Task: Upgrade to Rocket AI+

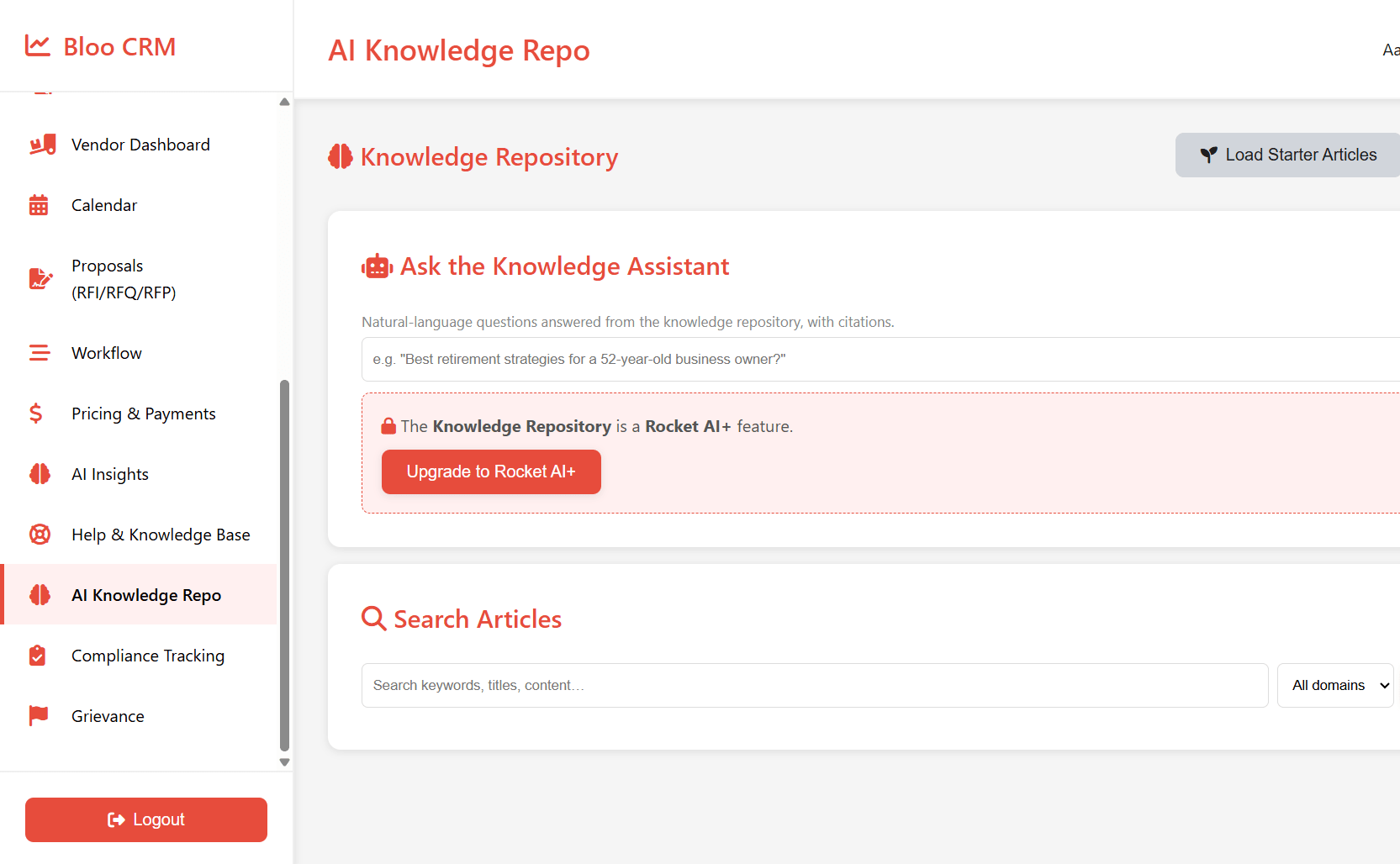Action: point(491,472)
